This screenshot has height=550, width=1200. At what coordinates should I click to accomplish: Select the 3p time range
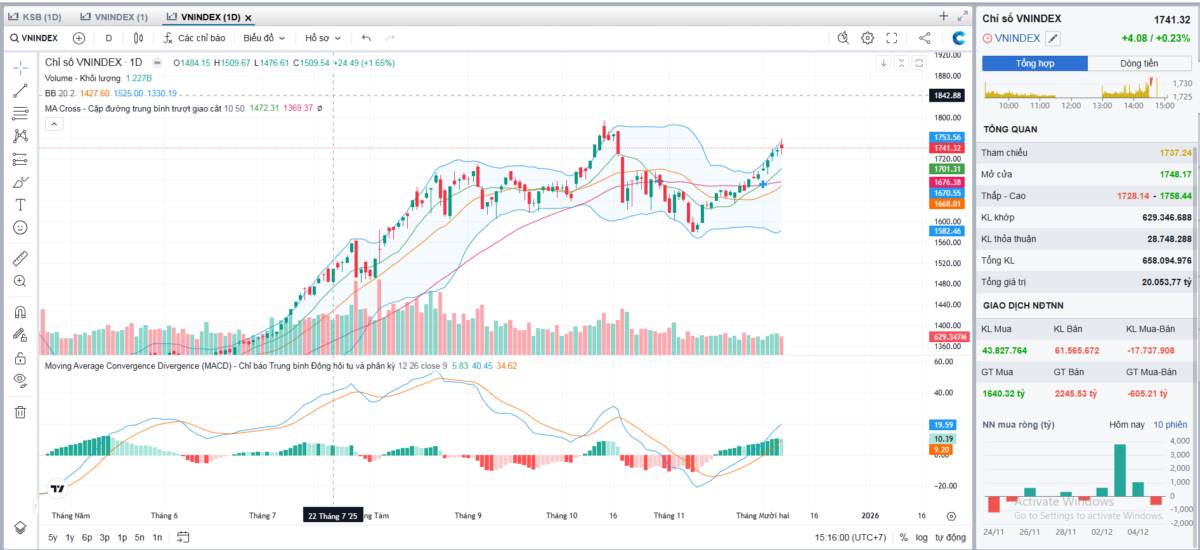105,537
